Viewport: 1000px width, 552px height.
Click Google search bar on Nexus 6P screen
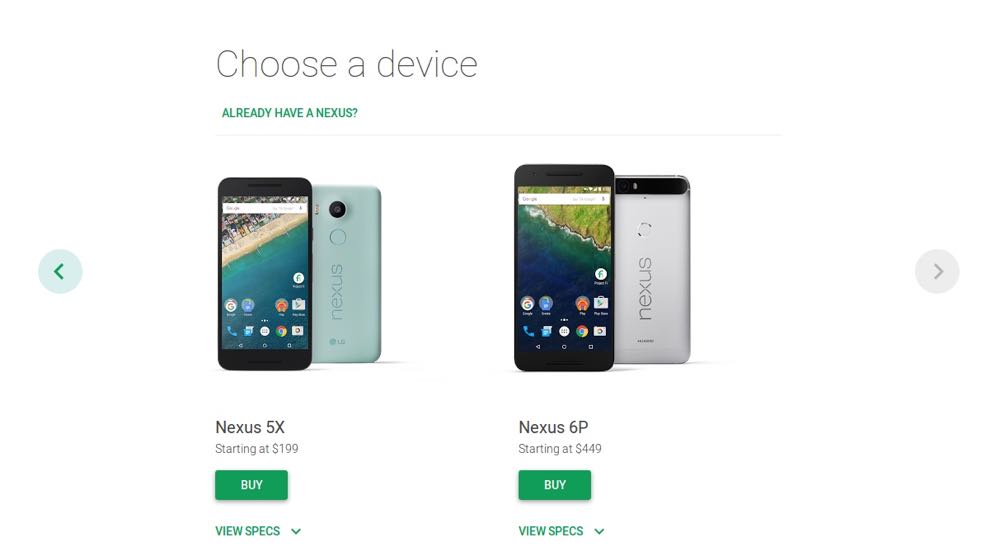click(x=564, y=199)
